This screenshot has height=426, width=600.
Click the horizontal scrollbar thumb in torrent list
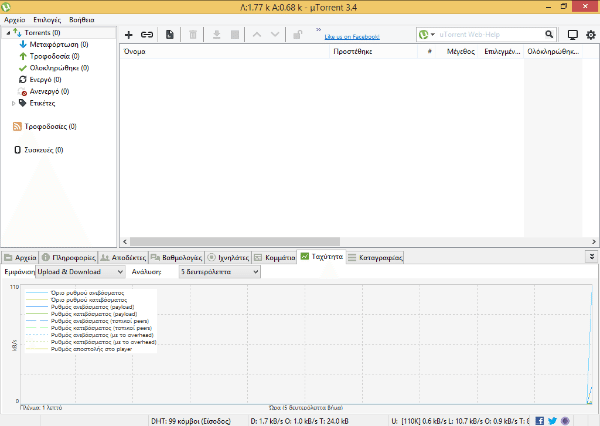(x=235, y=242)
